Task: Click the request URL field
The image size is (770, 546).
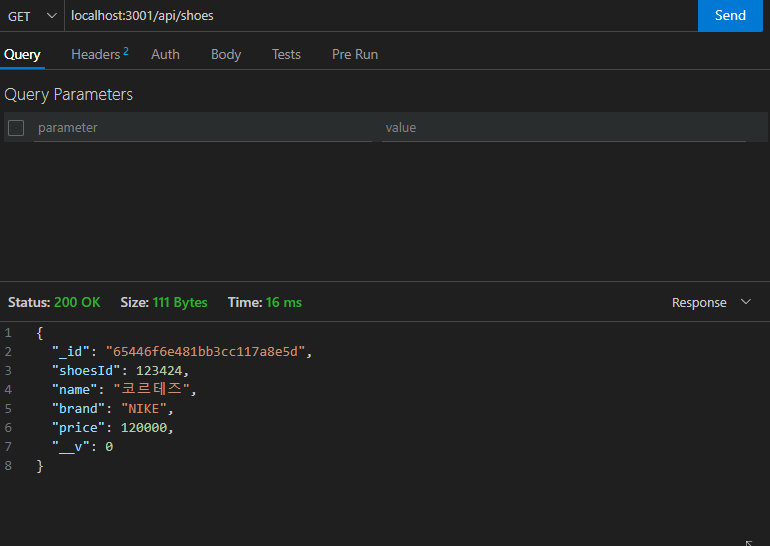Action: [x=380, y=16]
